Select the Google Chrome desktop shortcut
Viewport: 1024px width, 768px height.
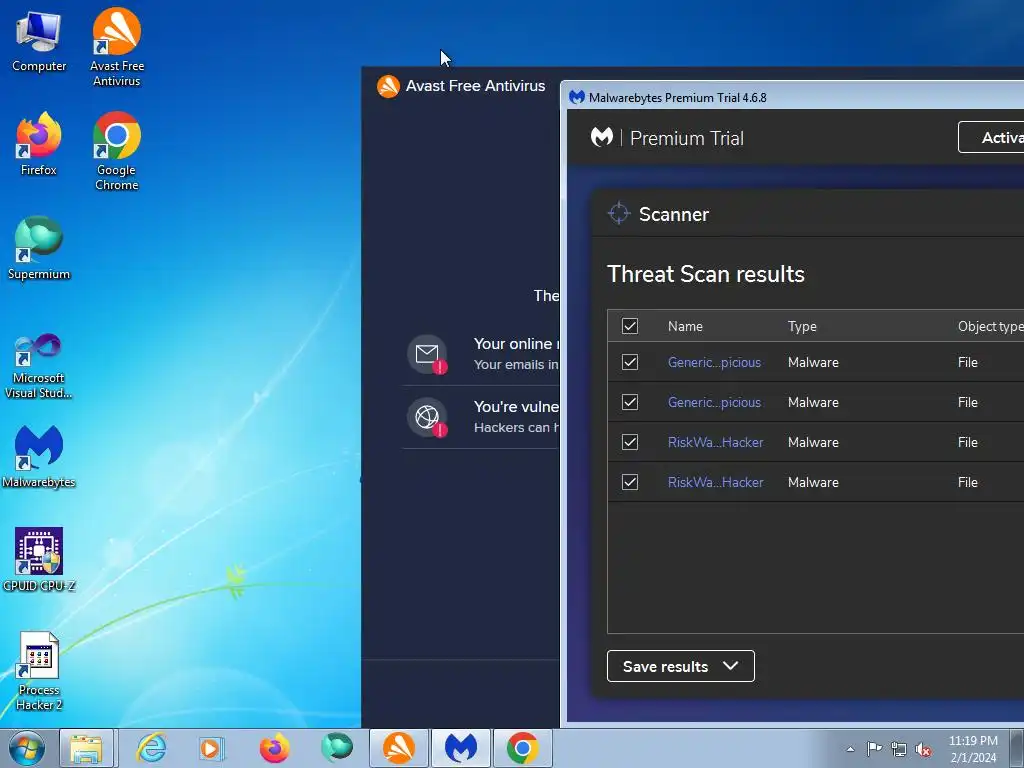click(117, 151)
